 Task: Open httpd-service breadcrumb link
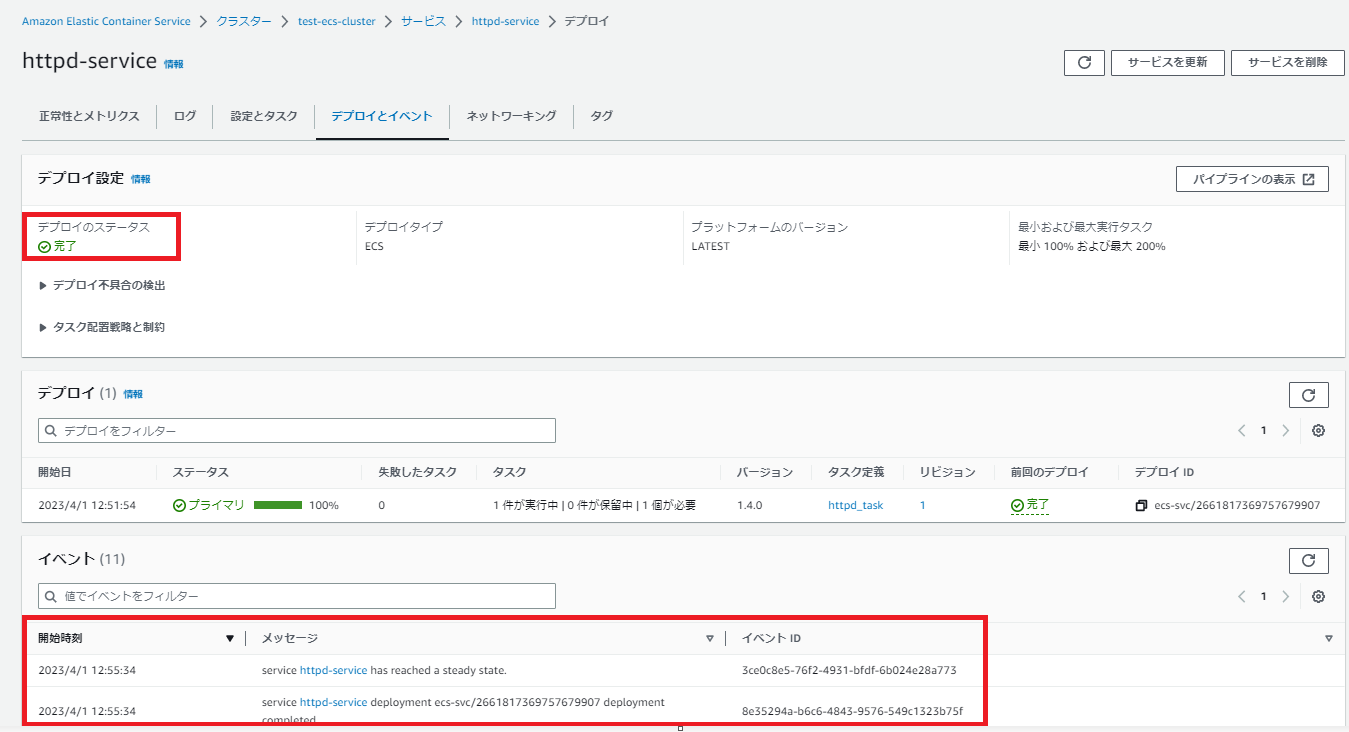pos(505,21)
